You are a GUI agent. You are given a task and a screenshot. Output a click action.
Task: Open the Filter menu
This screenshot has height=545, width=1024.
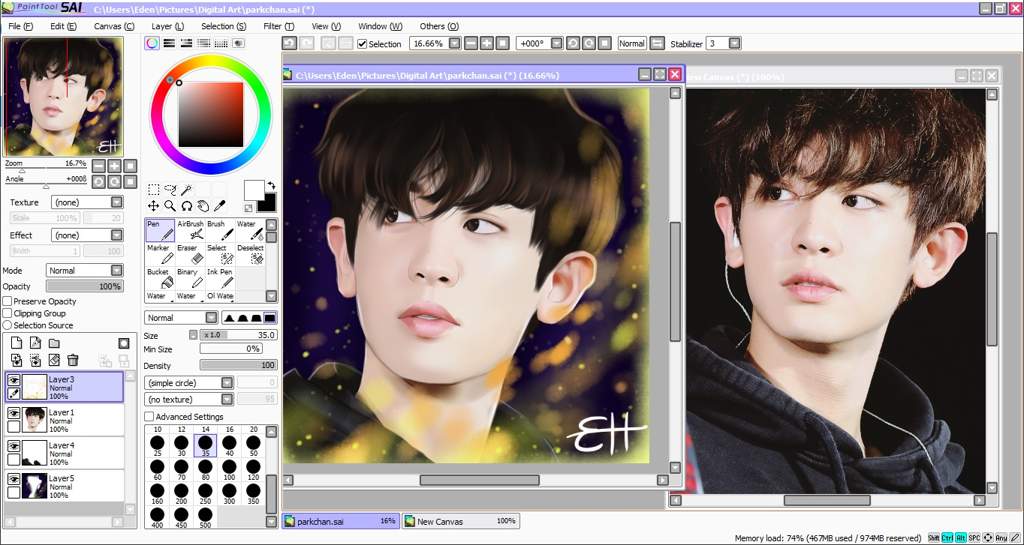click(x=279, y=26)
